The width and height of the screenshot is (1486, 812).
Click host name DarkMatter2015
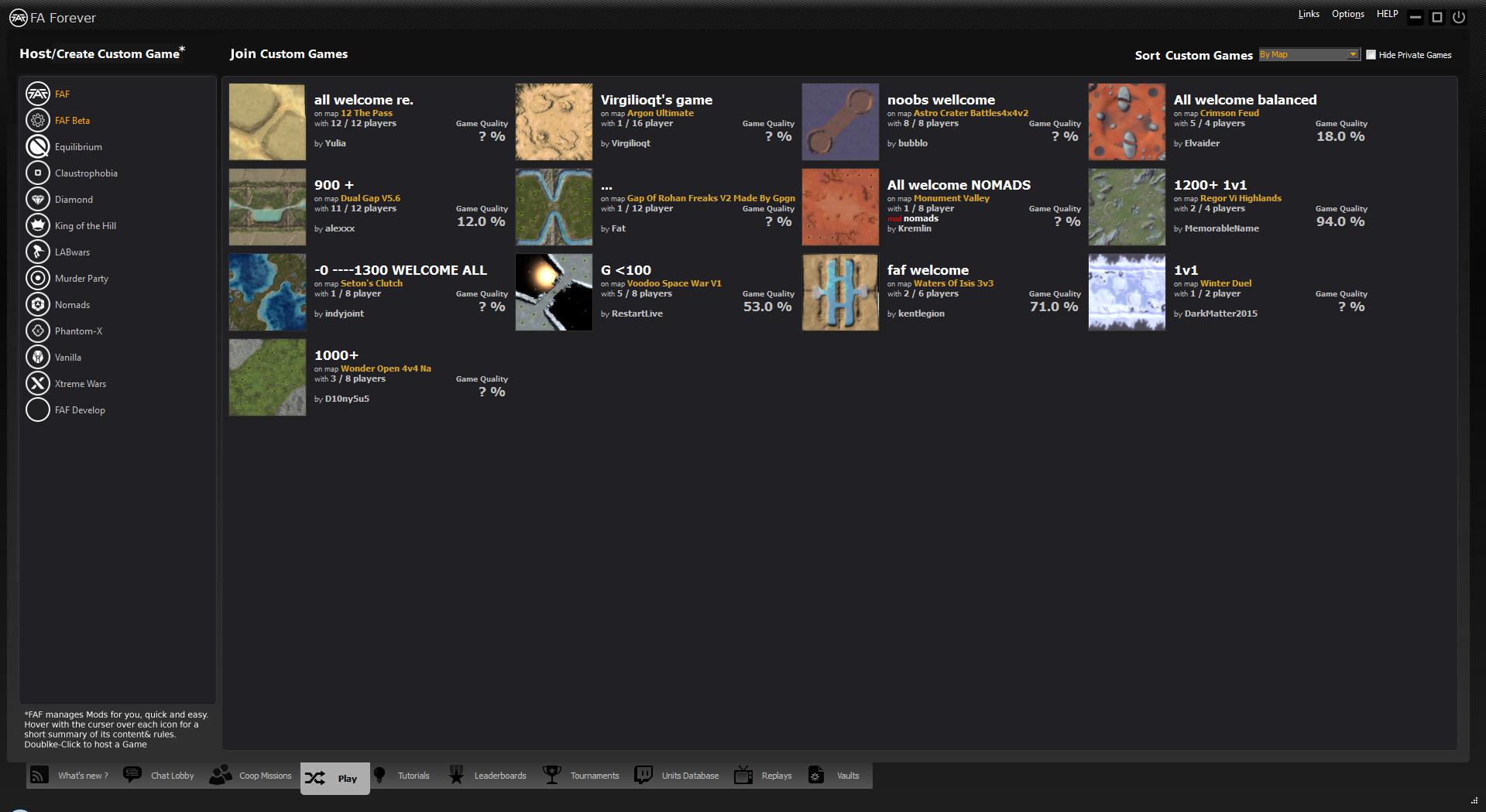(x=1220, y=313)
